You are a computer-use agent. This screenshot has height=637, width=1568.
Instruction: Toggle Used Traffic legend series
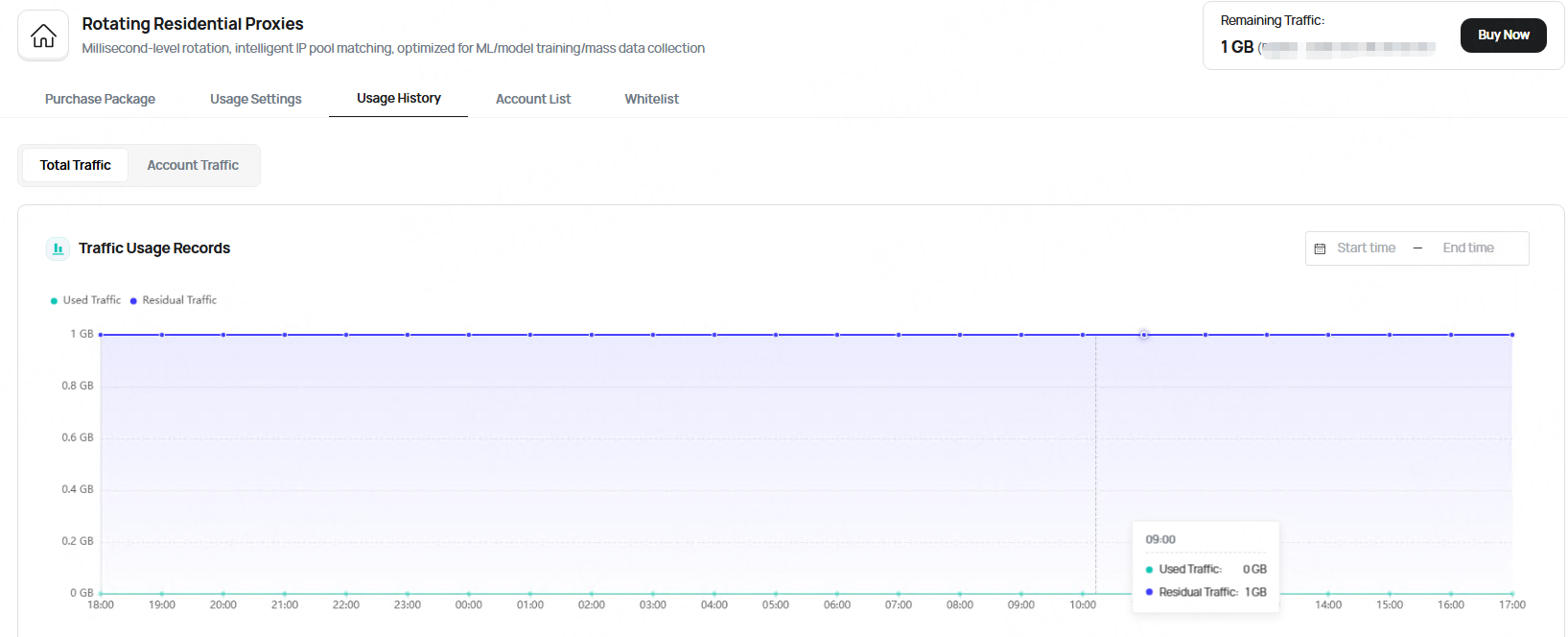pyautogui.click(x=85, y=300)
